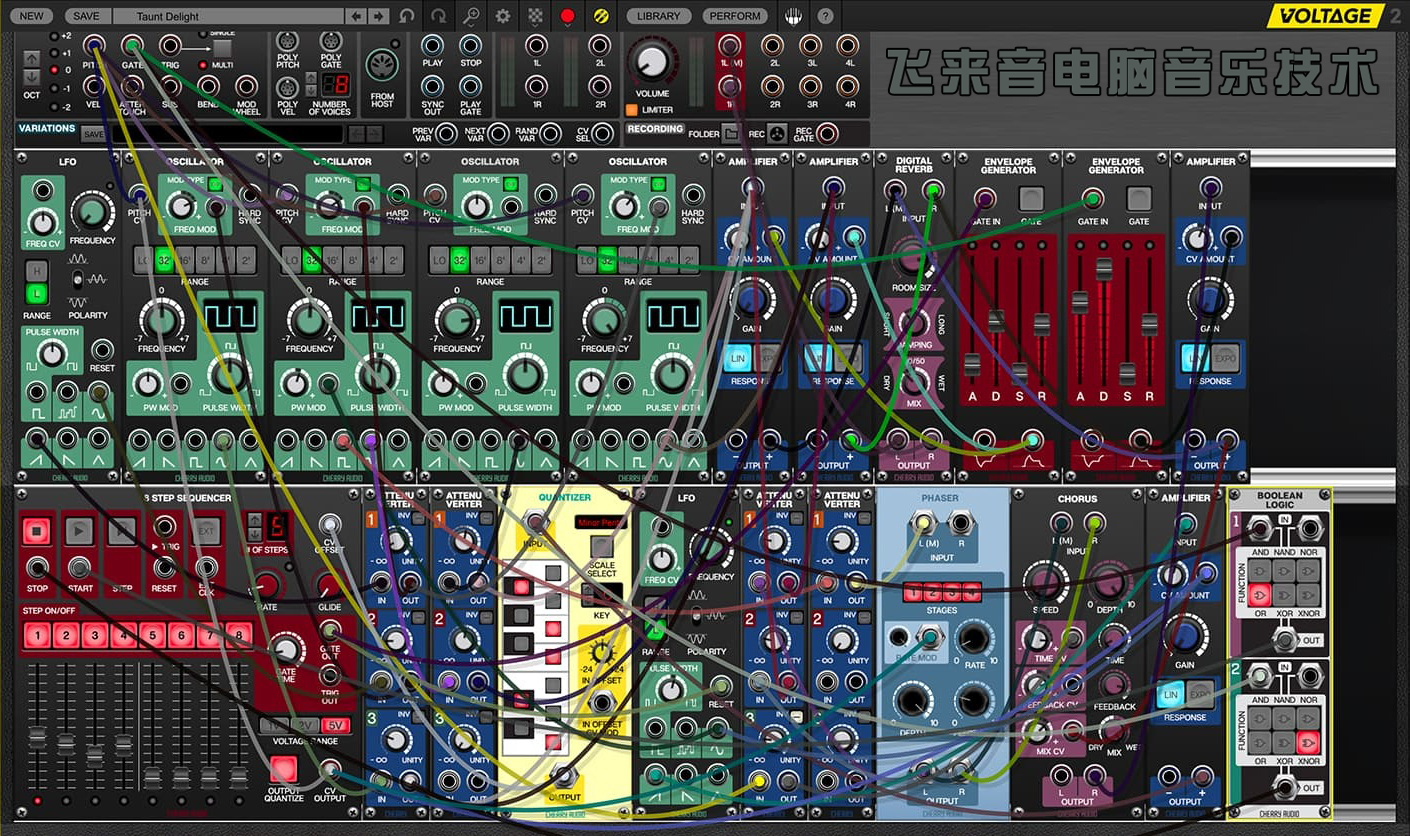Click the sequencer Start play button
The height and width of the screenshot is (836, 1410).
pyautogui.click(x=80, y=530)
